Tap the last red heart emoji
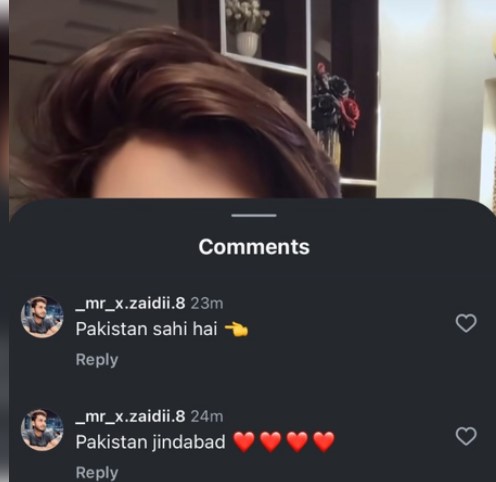 click(x=324, y=442)
